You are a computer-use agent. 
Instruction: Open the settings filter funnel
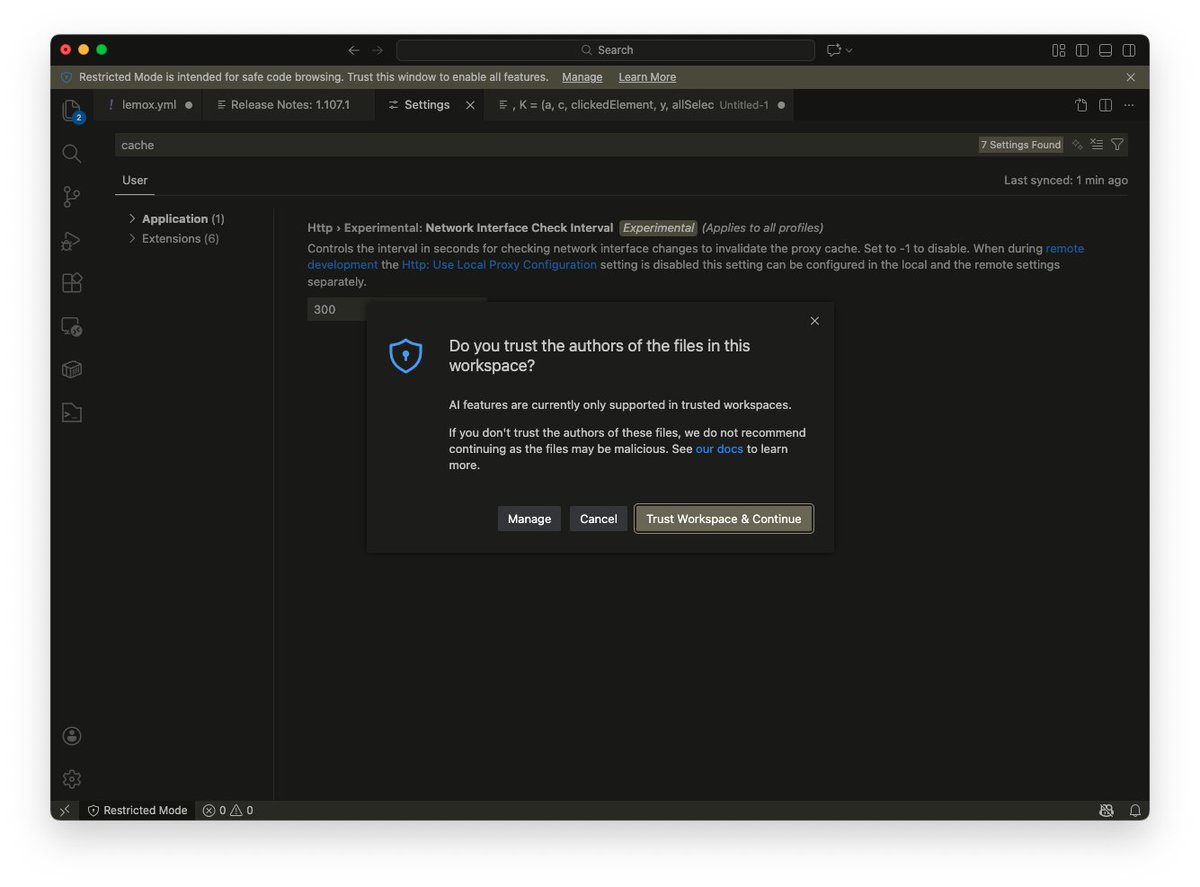1117,145
